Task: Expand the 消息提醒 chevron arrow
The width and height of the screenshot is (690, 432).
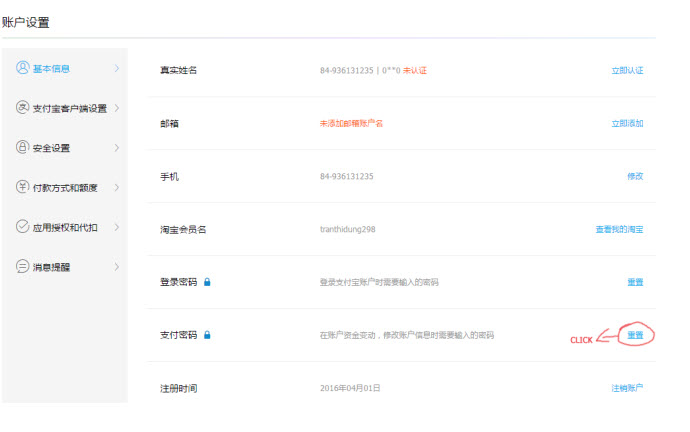Action: (x=116, y=267)
